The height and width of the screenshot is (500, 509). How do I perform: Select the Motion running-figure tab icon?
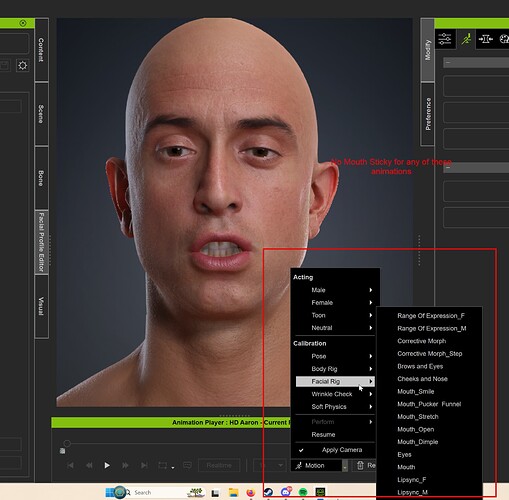[x=466, y=39]
